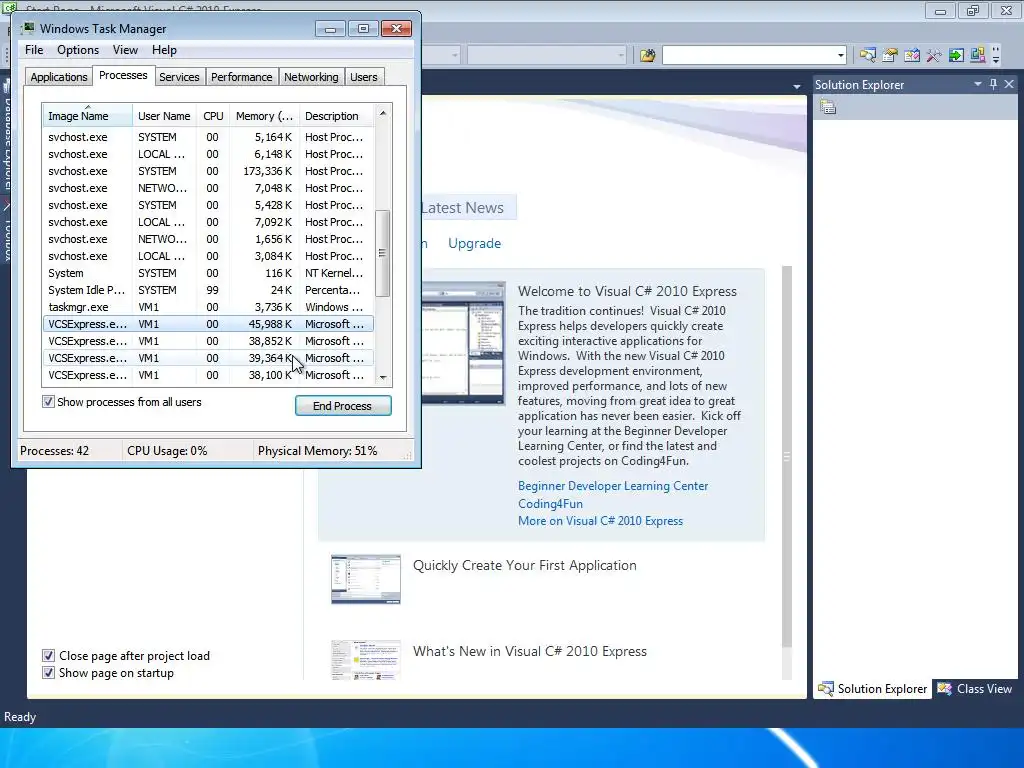Click What's New in Visual C# 2010 Express
Viewport: 1024px width, 768px height.
coord(530,651)
